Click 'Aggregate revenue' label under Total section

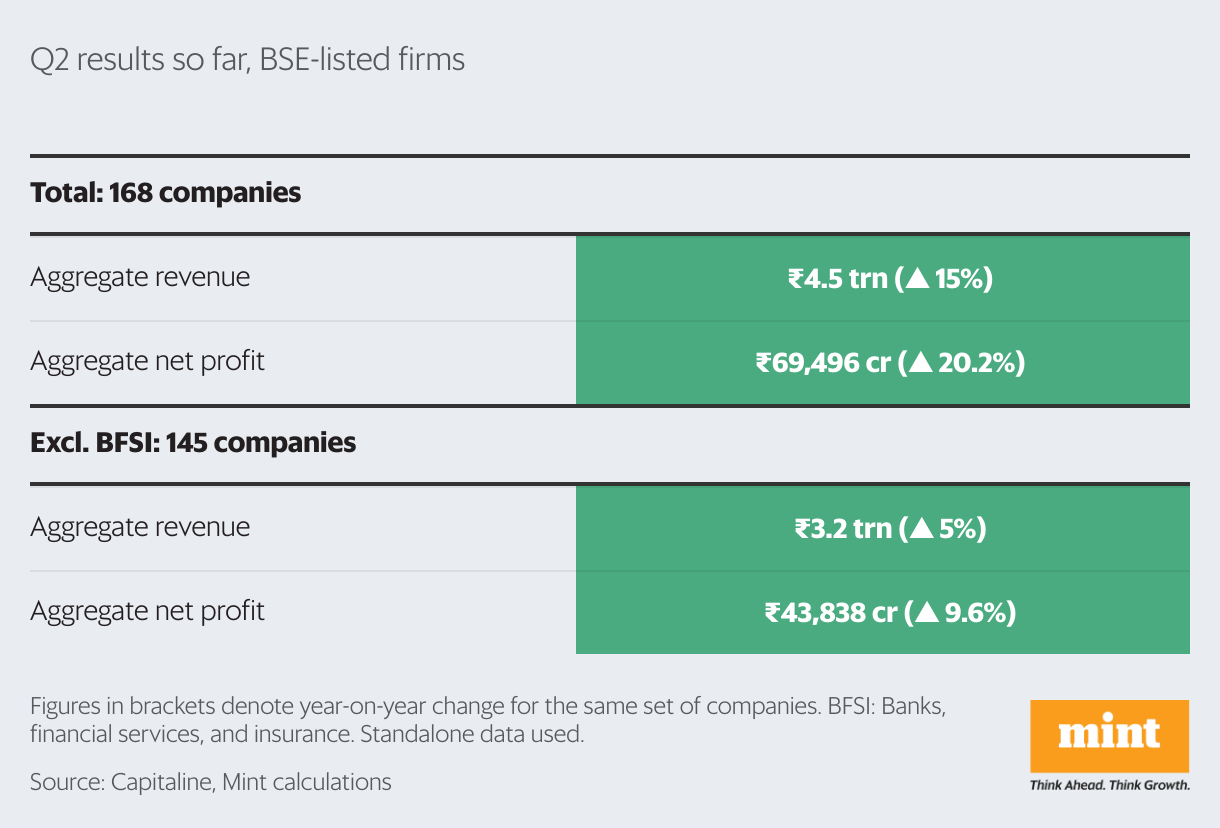pos(140,277)
